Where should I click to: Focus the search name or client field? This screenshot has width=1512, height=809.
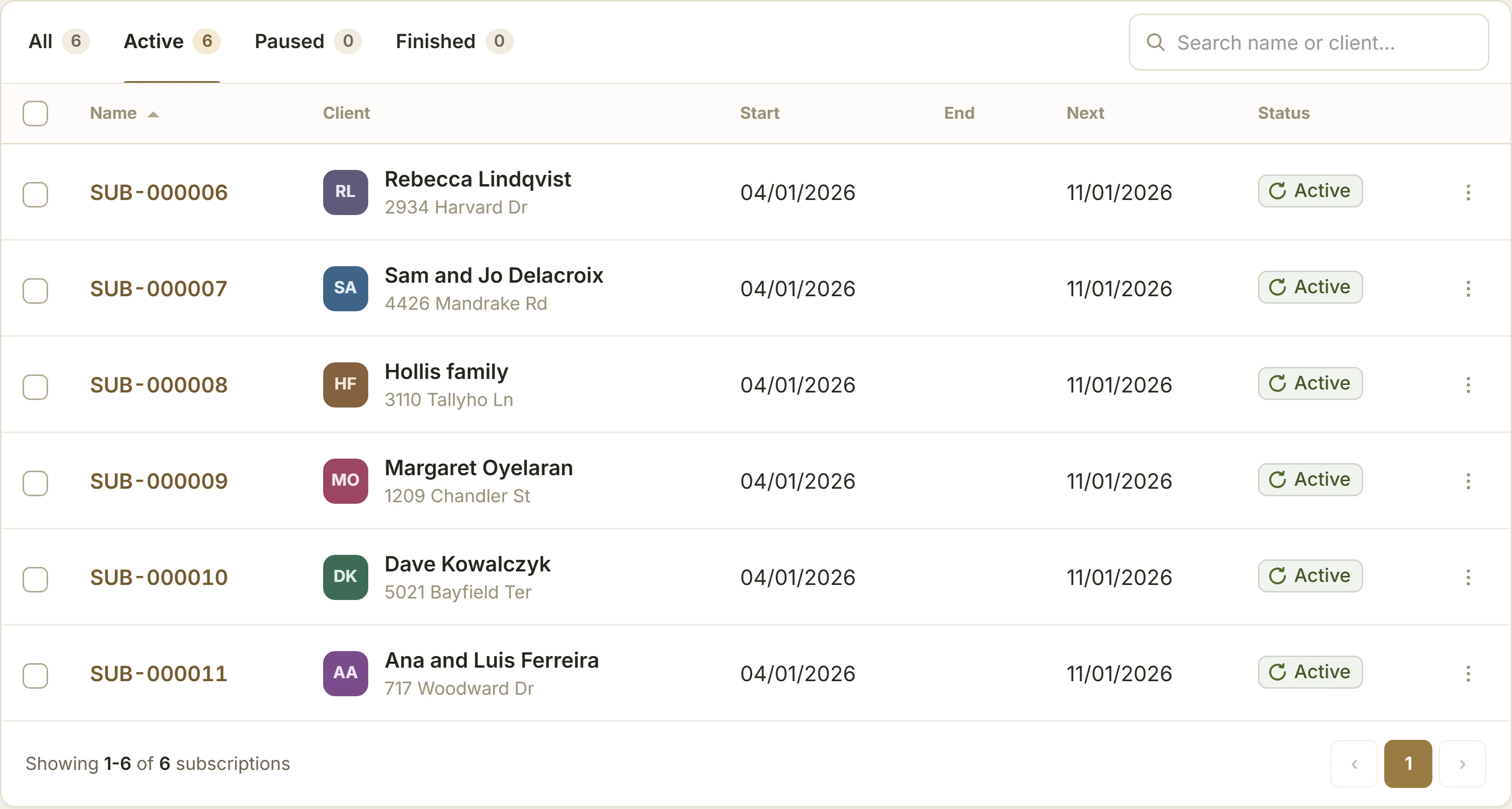pos(1308,42)
